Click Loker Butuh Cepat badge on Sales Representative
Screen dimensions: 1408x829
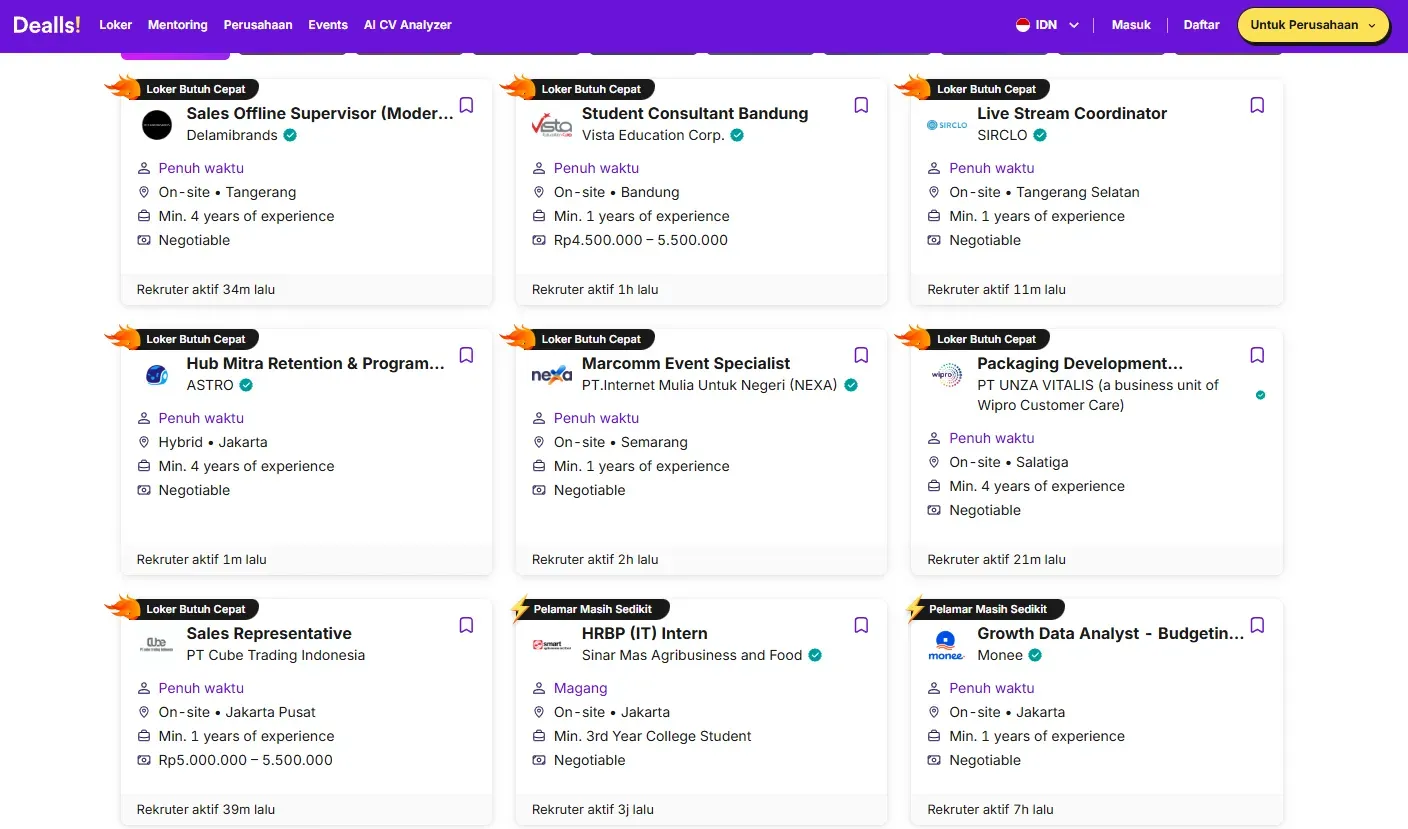tap(196, 609)
